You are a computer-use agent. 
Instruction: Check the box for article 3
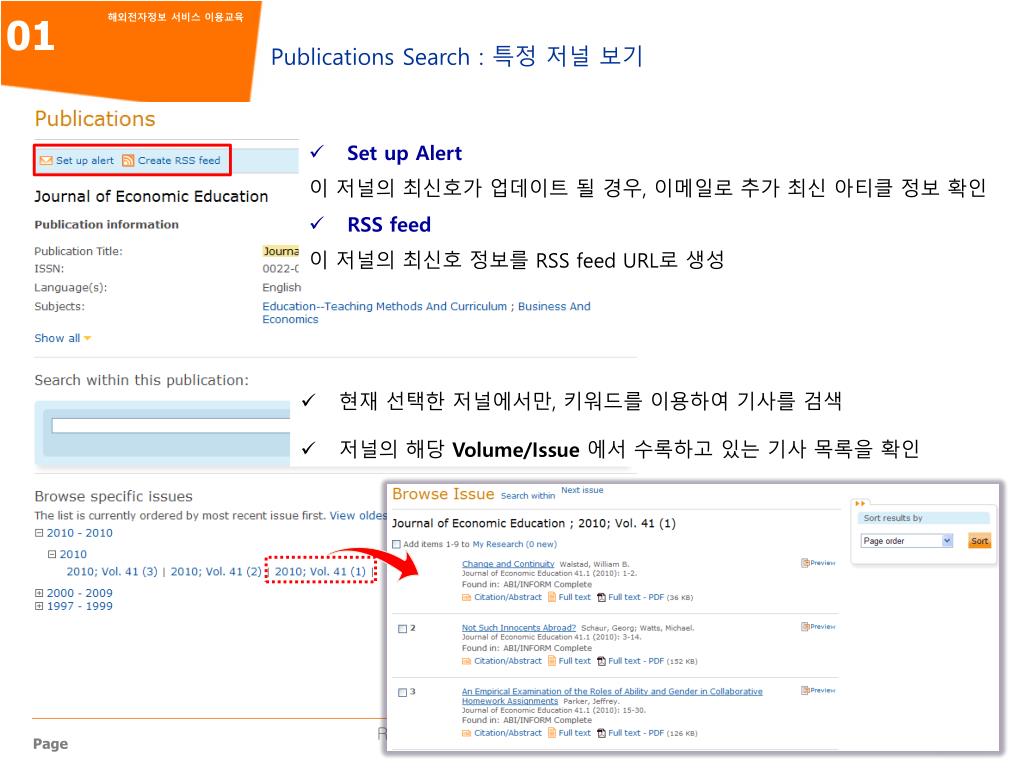(402, 692)
